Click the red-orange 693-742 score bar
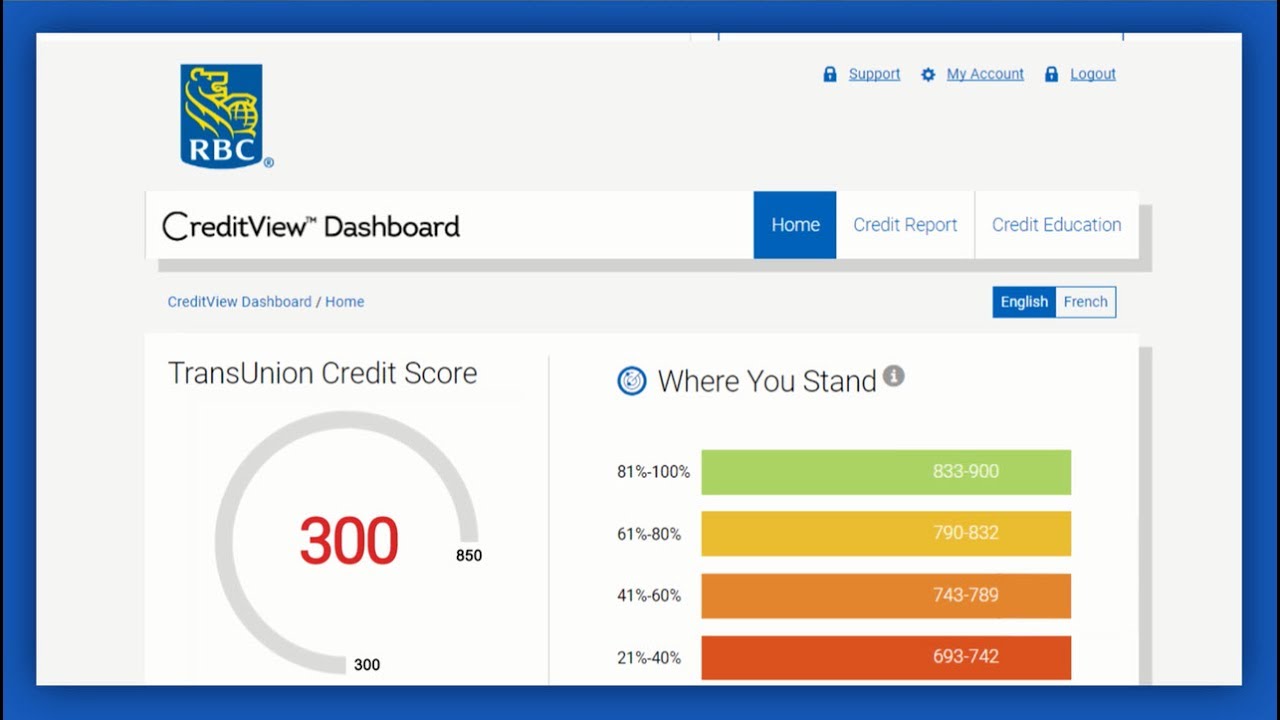This screenshot has height=720, width=1280. coord(886,657)
